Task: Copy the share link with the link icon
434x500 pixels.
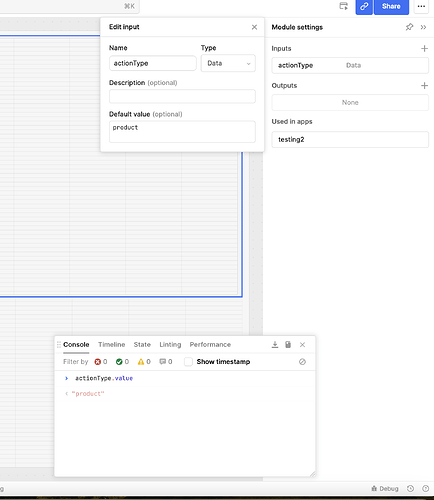Action: pos(364,7)
